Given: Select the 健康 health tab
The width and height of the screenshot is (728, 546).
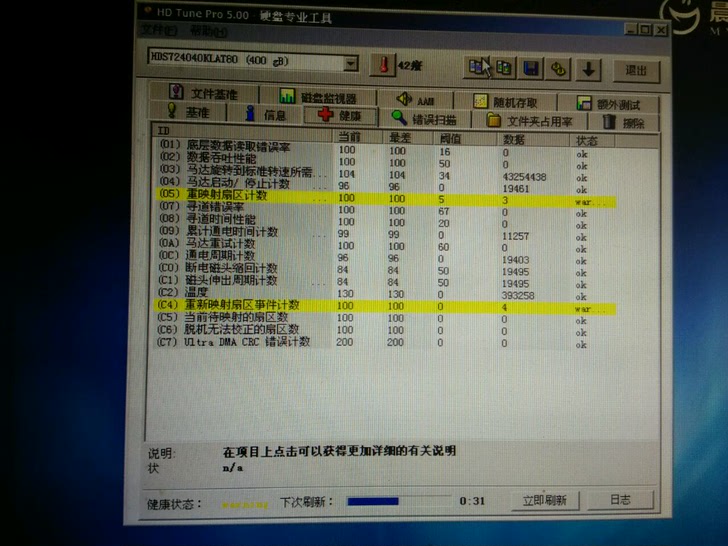Looking at the screenshot, I should coord(340,115).
